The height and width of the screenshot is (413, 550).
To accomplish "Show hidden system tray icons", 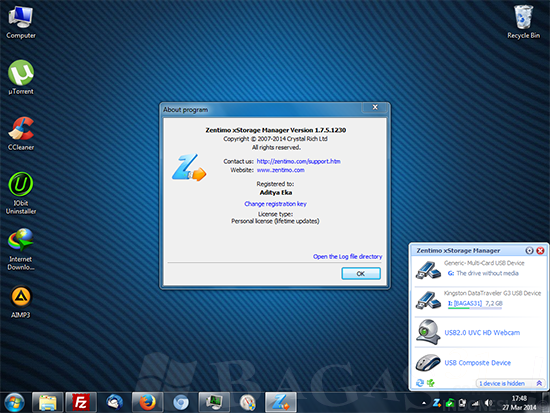I will point(424,403).
